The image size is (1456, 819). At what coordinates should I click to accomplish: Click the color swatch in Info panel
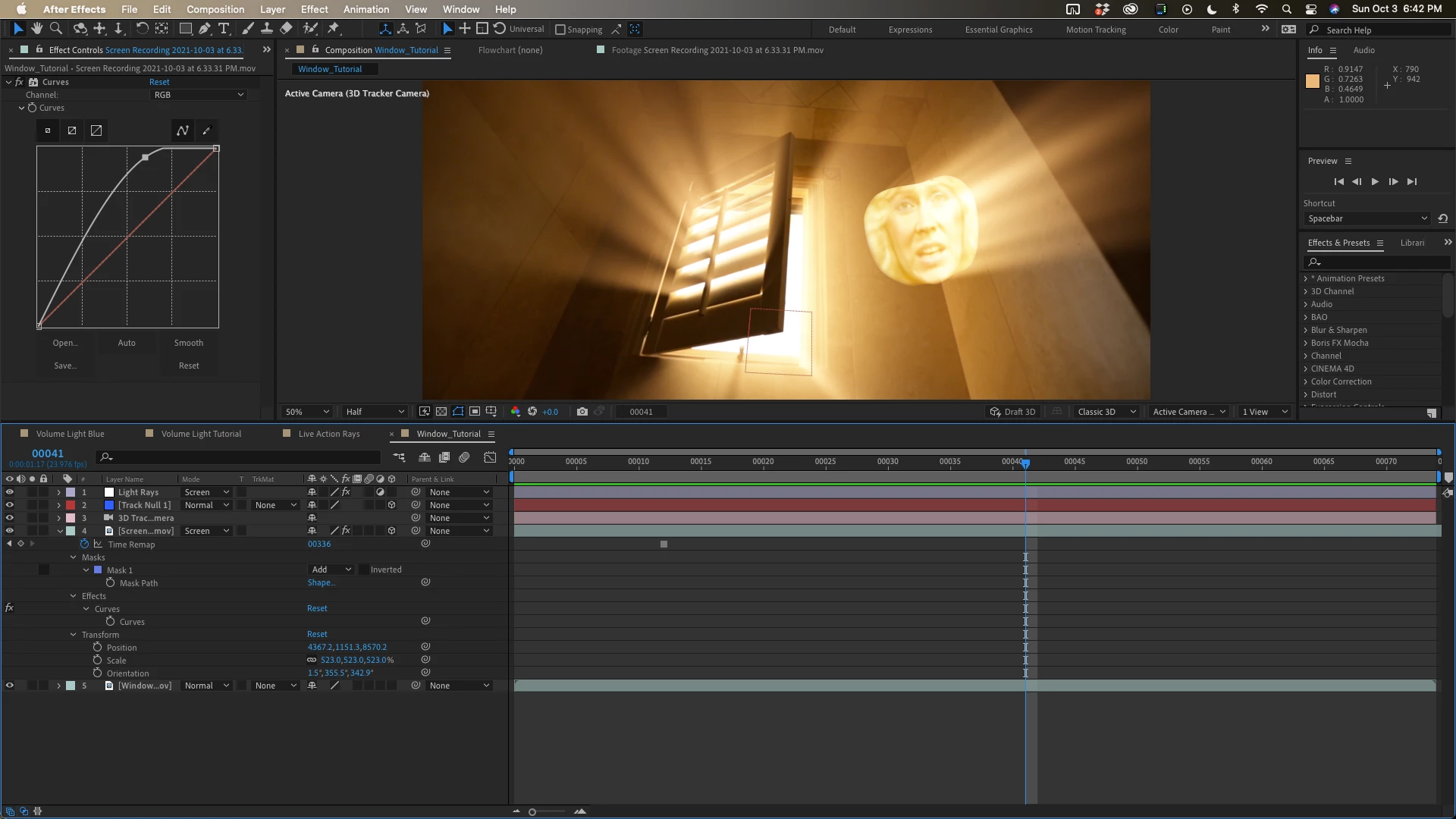[x=1312, y=82]
